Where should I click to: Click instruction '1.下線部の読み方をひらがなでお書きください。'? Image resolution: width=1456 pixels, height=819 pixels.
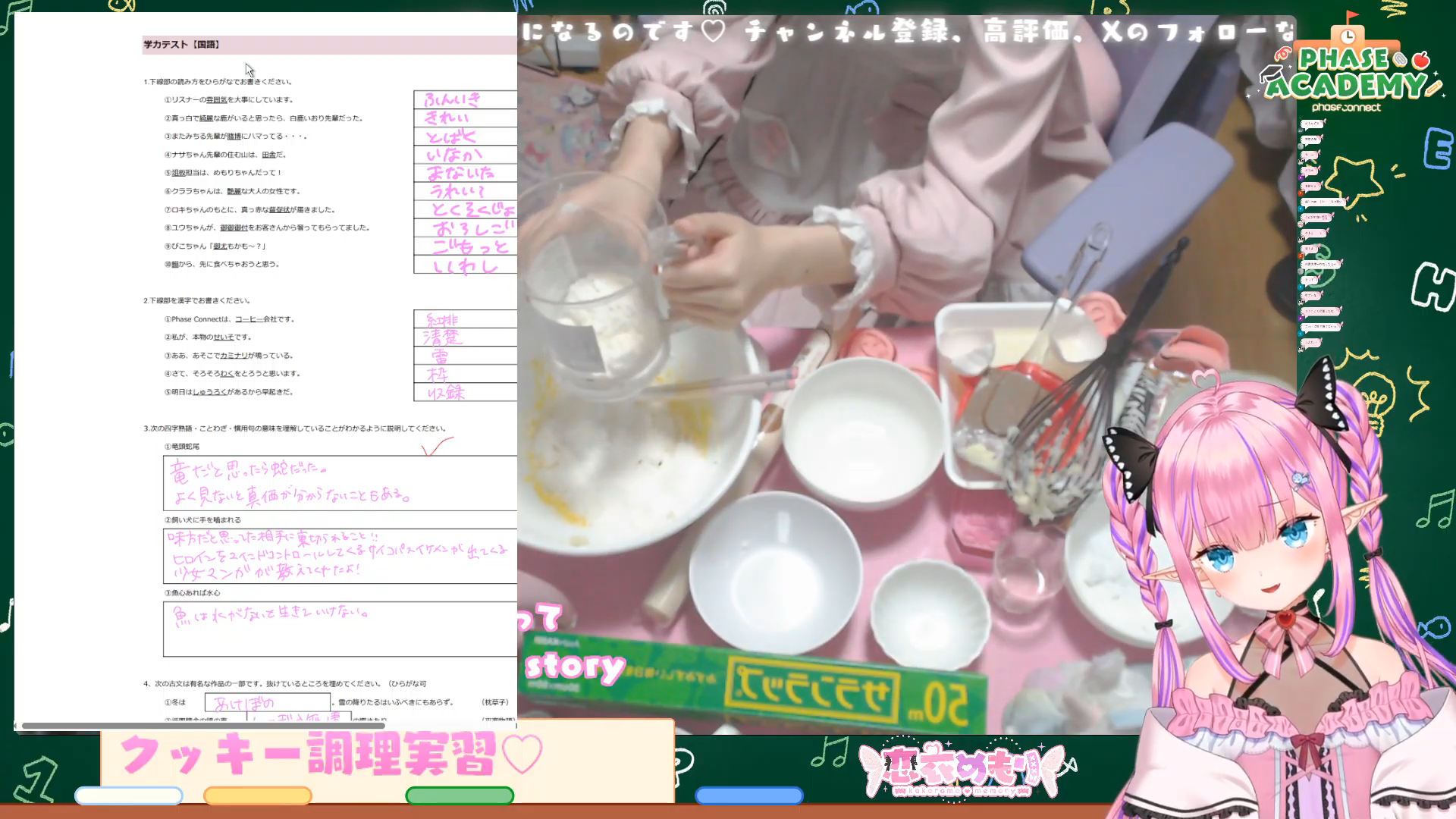coord(218,81)
